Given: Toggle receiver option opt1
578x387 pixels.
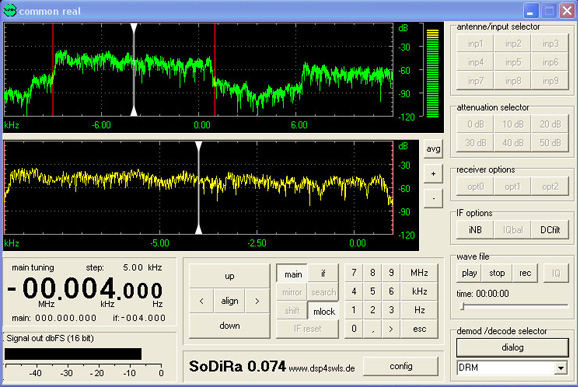Looking at the screenshot, I should click(x=513, y=186).
